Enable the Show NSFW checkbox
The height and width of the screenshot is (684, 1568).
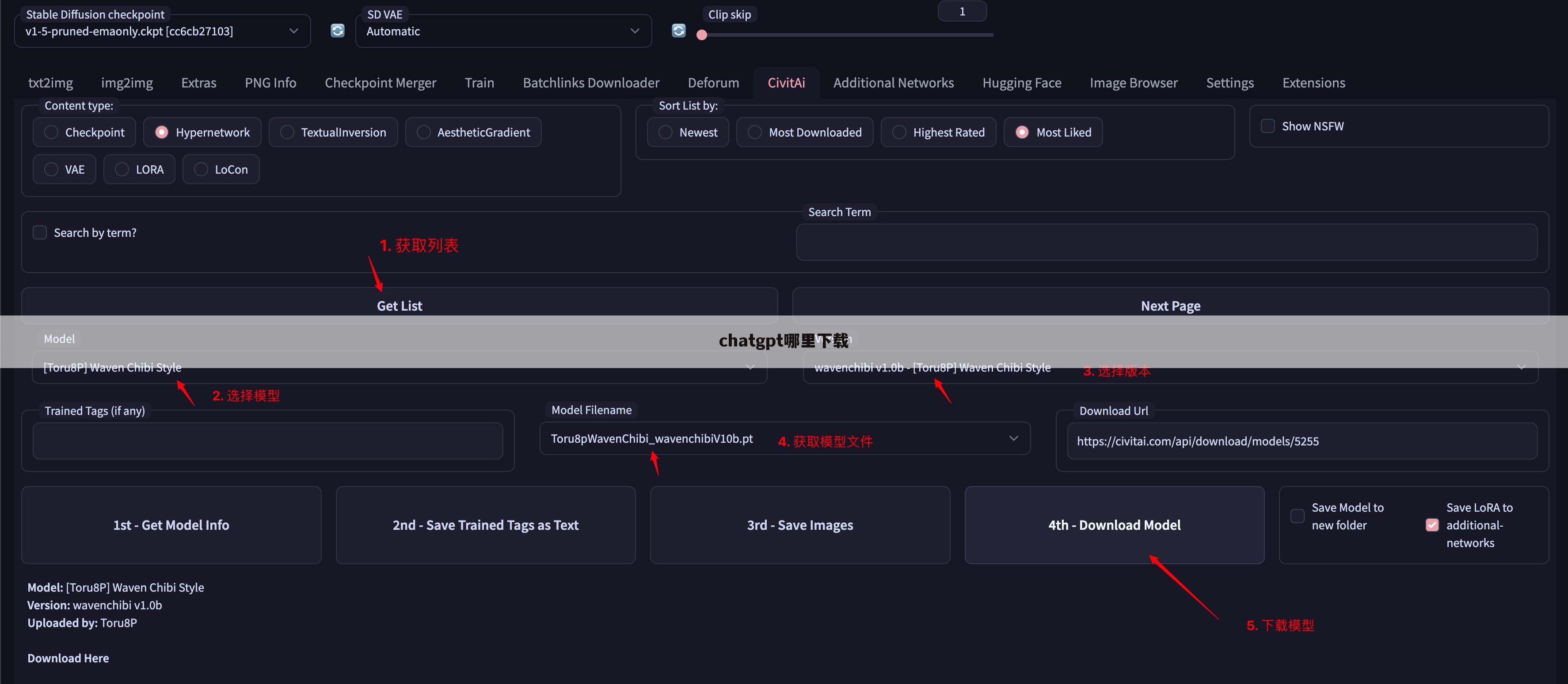coord(1267,126)
